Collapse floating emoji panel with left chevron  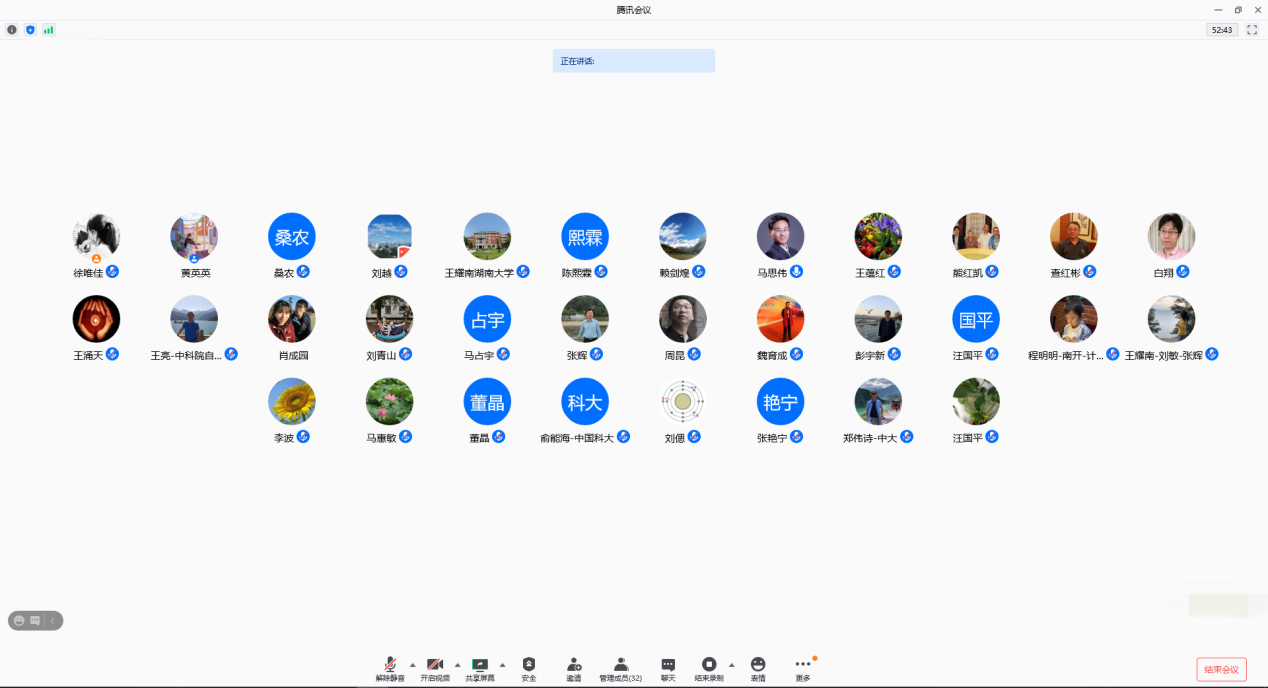click(x=52, y=621)
